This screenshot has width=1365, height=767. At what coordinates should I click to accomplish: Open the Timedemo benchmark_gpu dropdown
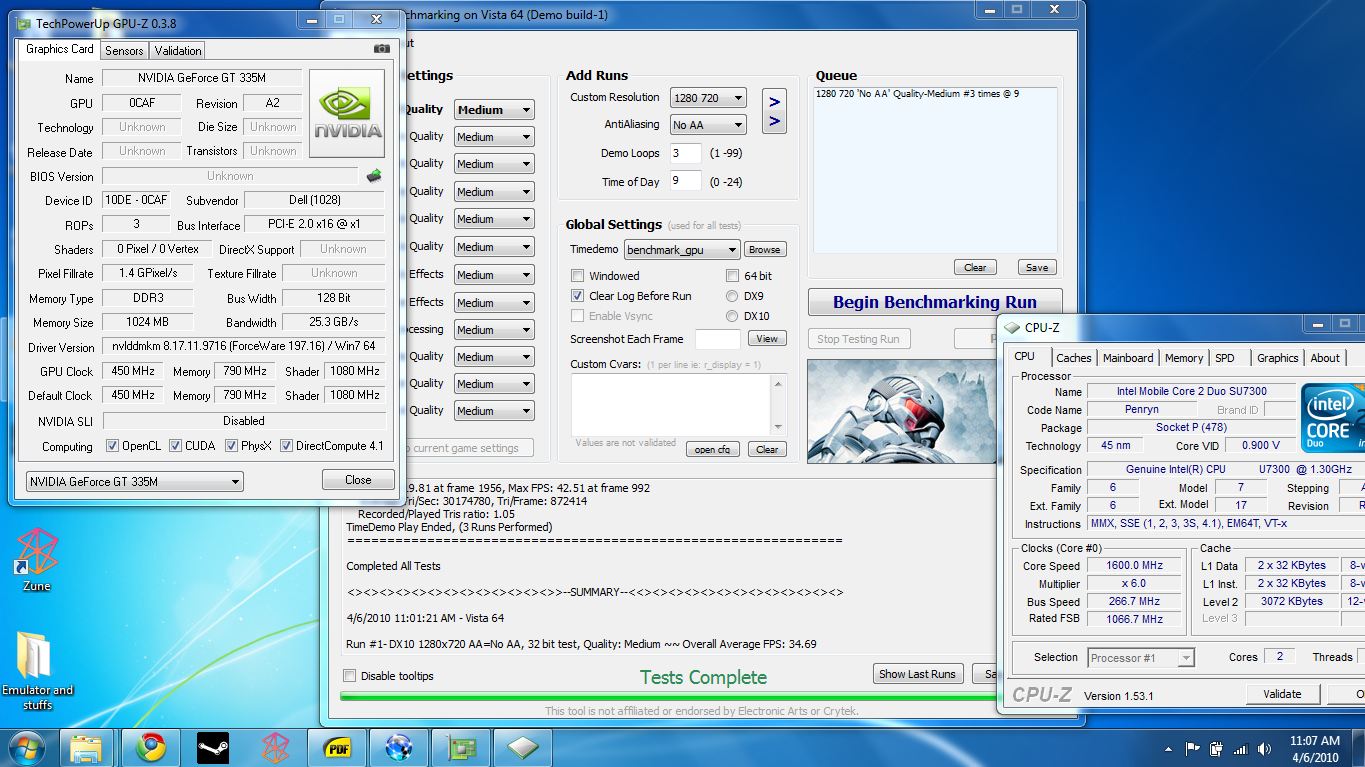click(x=682, y=250)
